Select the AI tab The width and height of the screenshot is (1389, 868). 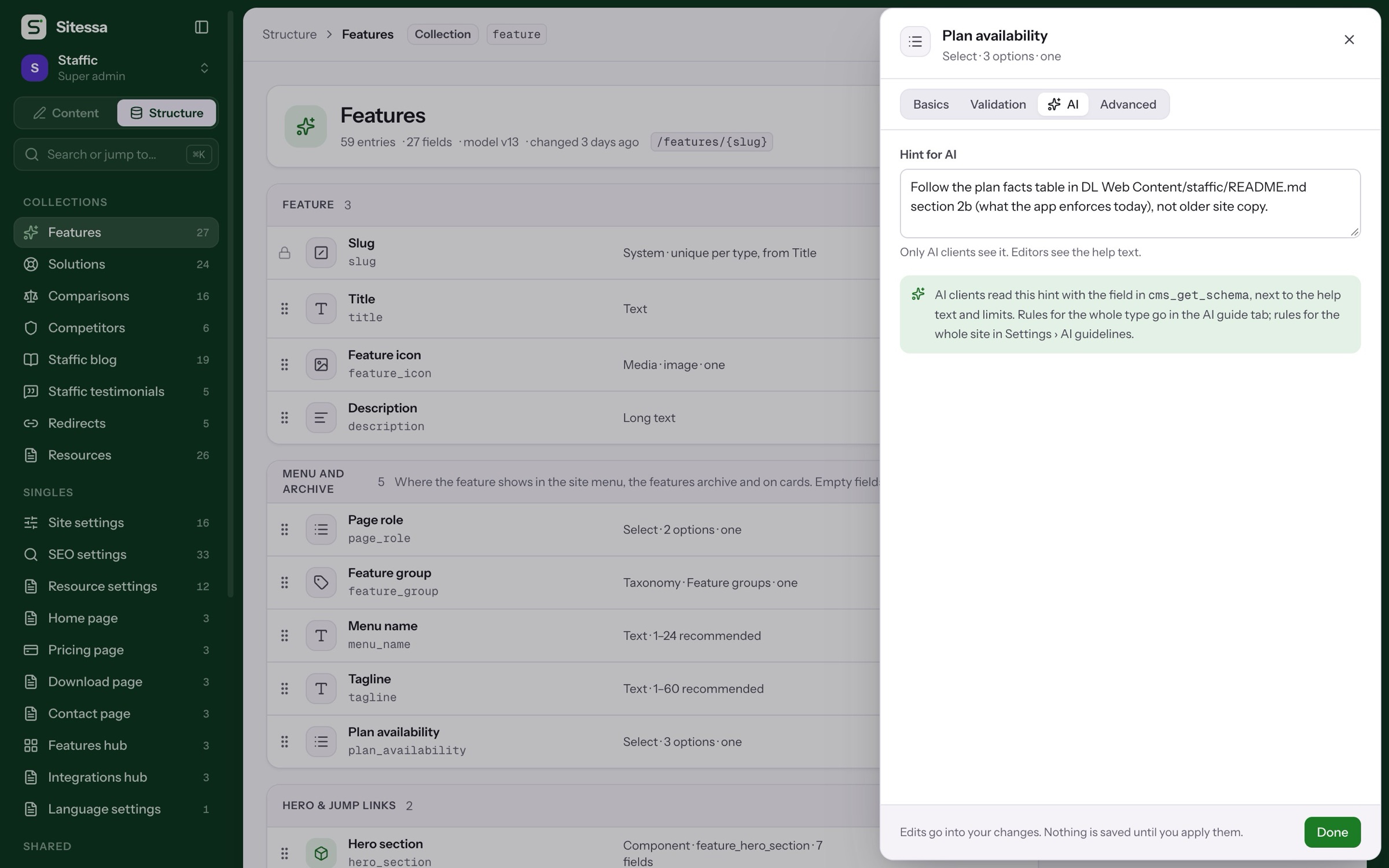tap(1063, 105)
